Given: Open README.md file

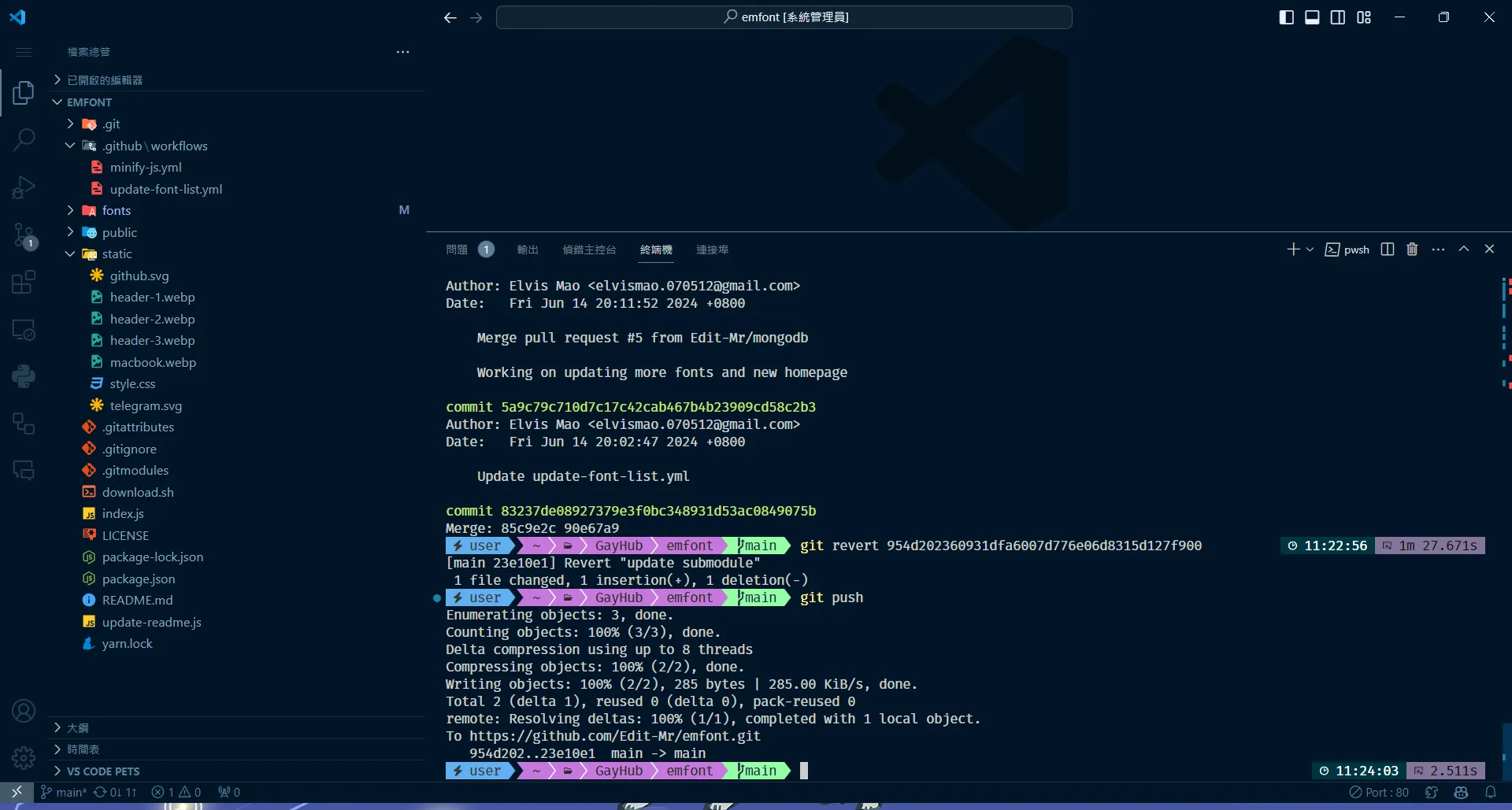Looking at the screenshot, I should point(236,601).
